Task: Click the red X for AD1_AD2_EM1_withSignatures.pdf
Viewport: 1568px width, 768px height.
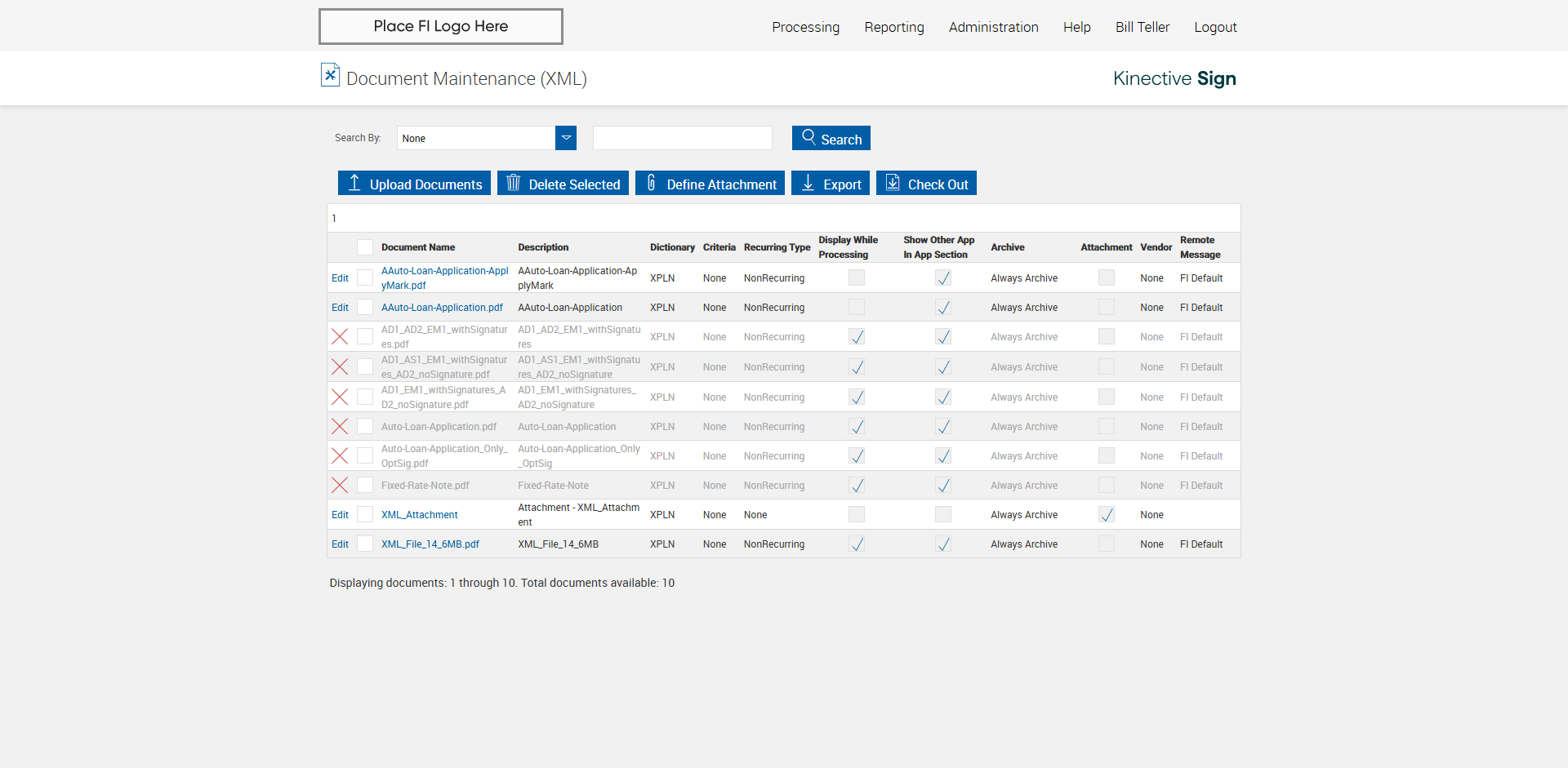Action: (x=340, y=336)
